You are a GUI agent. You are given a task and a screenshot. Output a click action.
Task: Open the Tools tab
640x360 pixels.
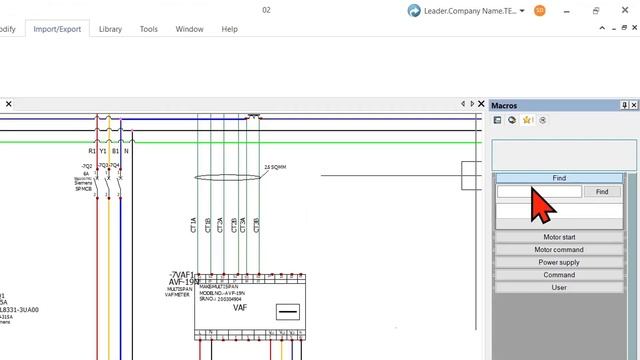(149, 29)
